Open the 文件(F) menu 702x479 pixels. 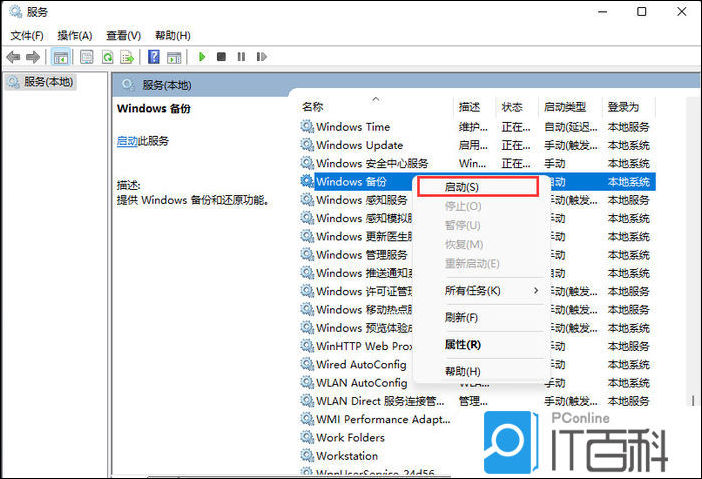click(x=27, y=35)
